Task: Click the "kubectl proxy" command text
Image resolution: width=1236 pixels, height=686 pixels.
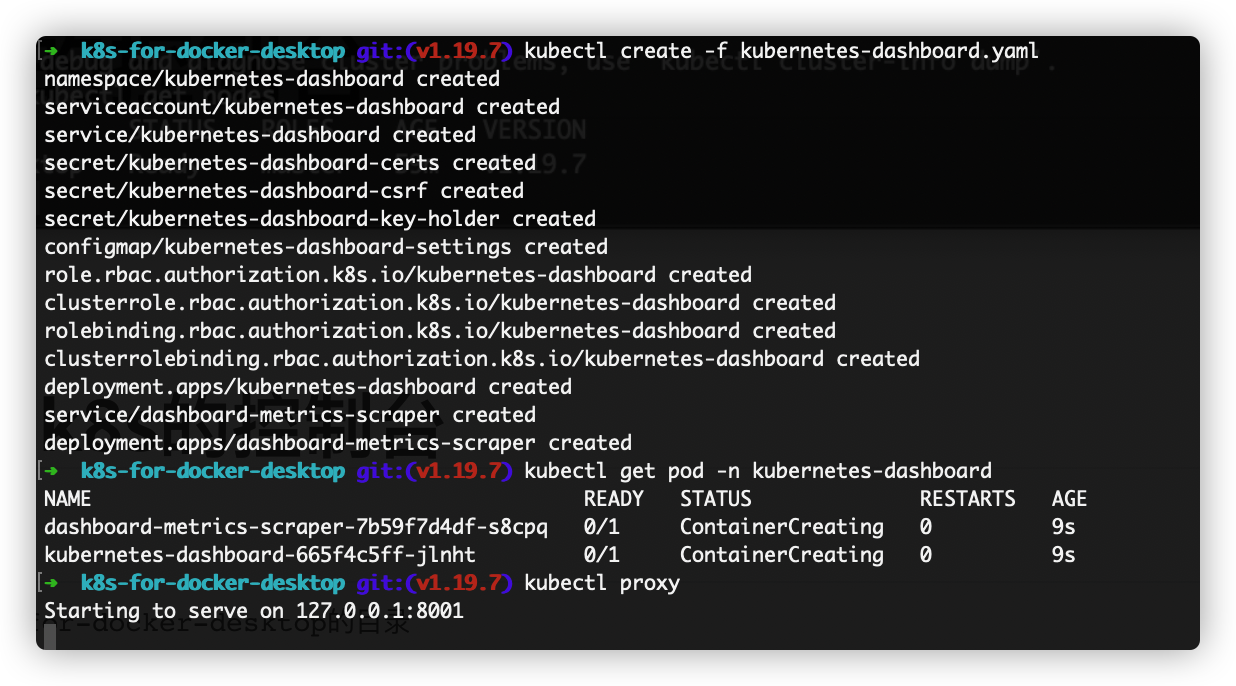Action: [601, 582]
